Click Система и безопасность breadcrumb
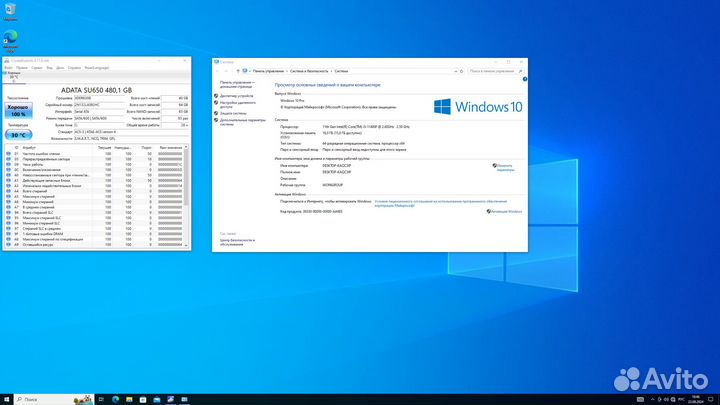The width and height of the screenshot is (720, 405). [x=309, y=71]
